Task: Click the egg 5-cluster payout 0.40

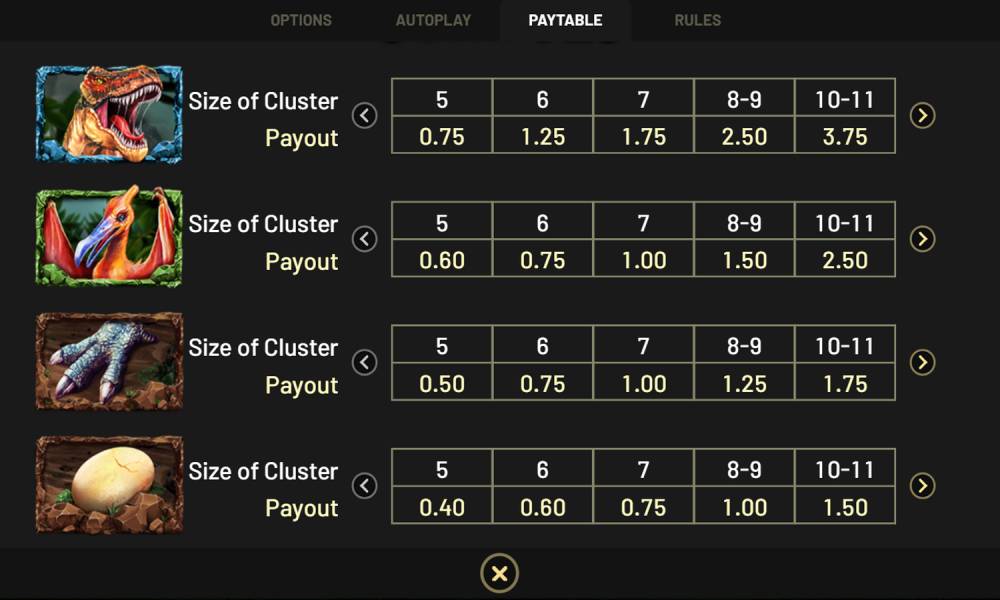Action: (x=442, y=508)
